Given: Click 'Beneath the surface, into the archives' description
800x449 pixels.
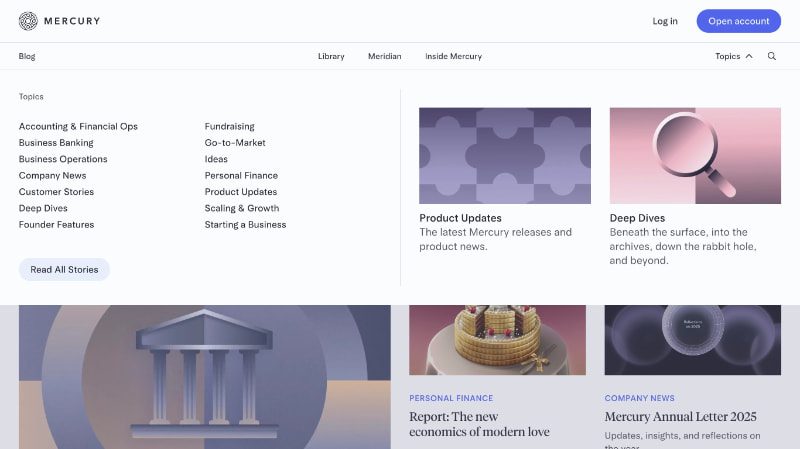Looking at the screenshot, I should 683,246.
